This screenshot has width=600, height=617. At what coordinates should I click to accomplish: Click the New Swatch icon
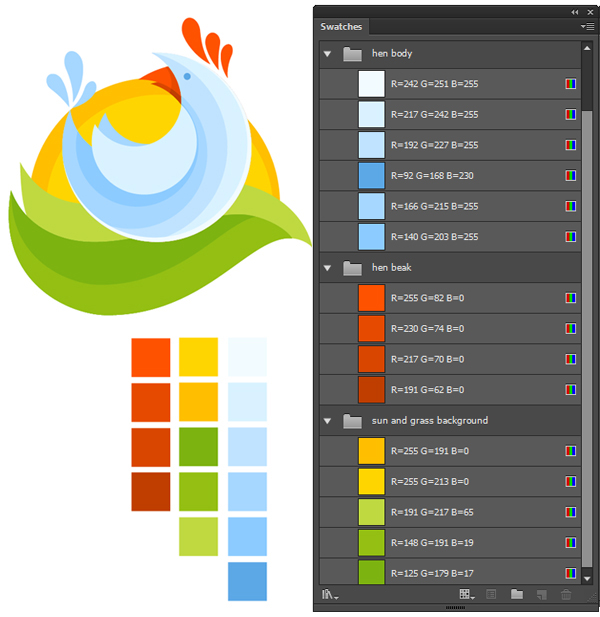[542, 595]
